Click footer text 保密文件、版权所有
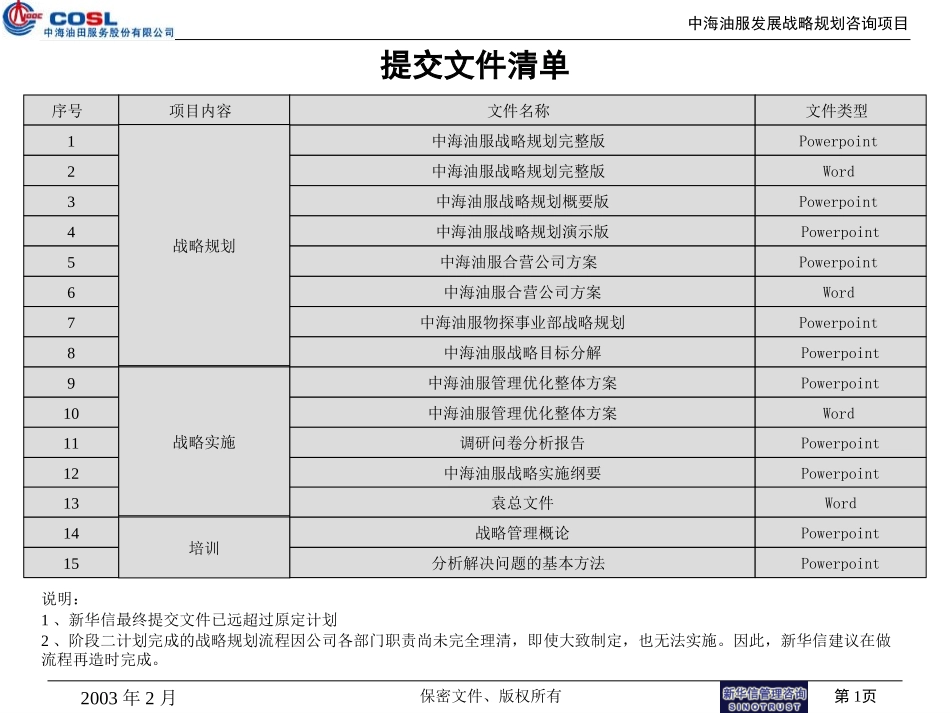950x713 pixels. point(491,696)
